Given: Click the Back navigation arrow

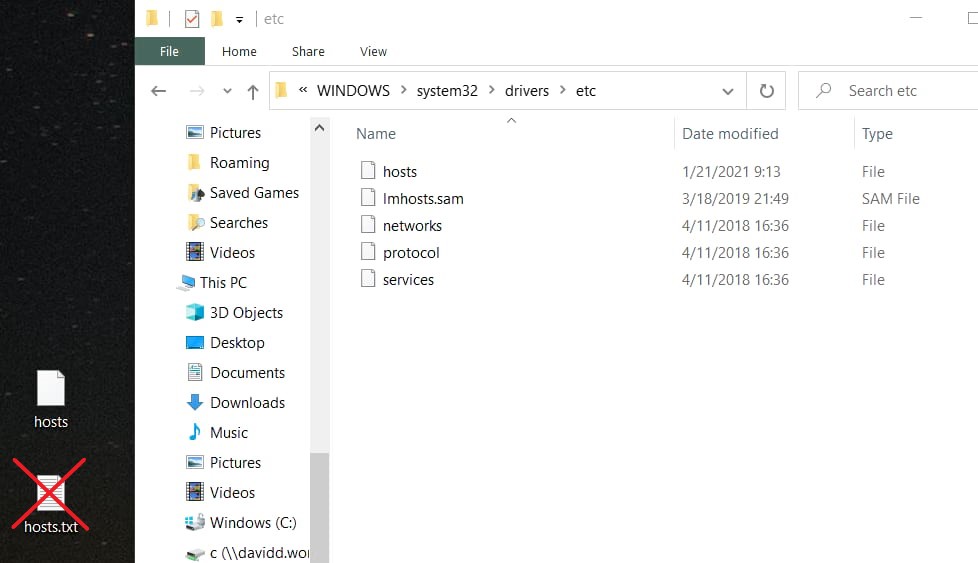Looking at the screenshot, I should (158, 91).
